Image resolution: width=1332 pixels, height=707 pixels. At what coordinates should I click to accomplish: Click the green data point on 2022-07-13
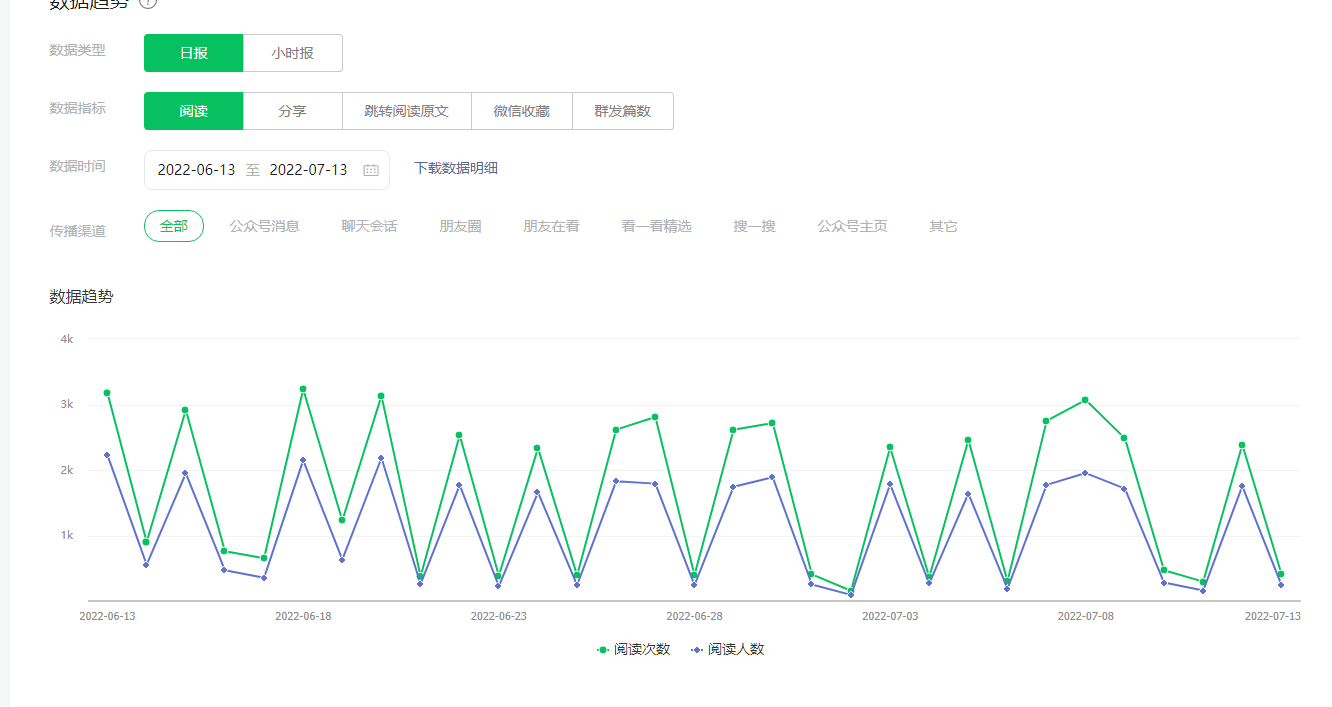pyautogui.click(x=1281, y=574)
